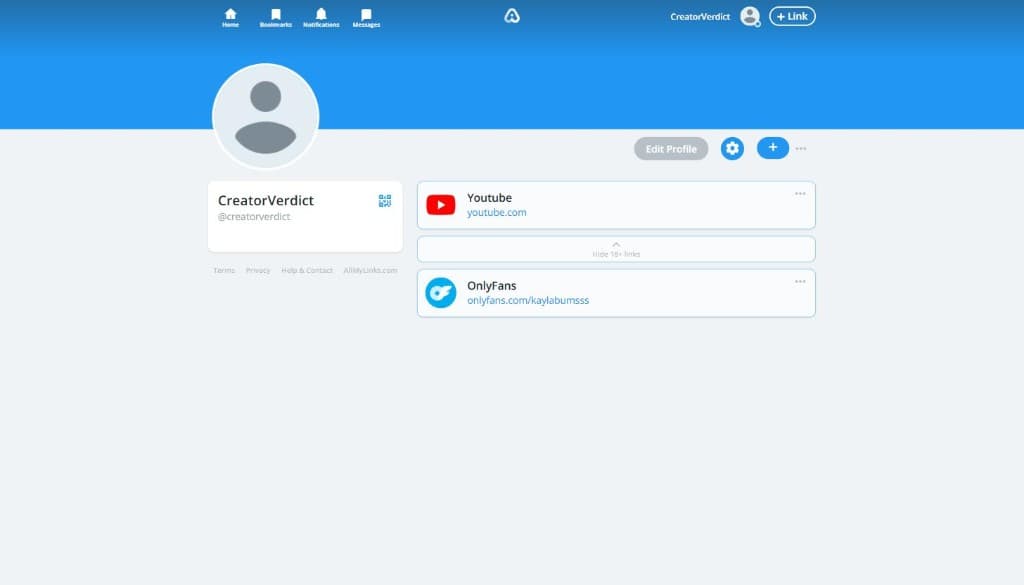The image size is (1024, 585).
Task: Open Terms footer link
Action: click(224, 270)
